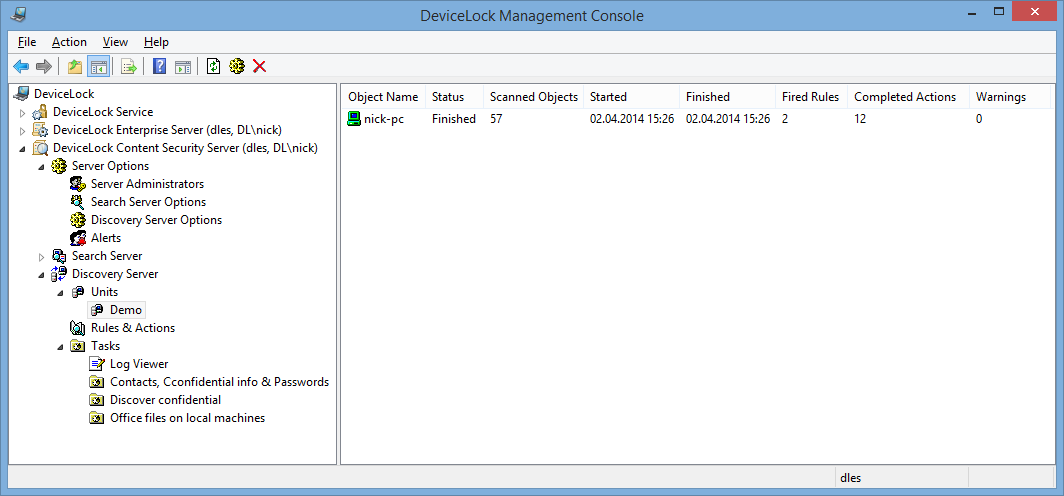Click the DeviceLock Content Security Server icon
The width and height of the screenshot is (1064, 496).
(41, 148)
